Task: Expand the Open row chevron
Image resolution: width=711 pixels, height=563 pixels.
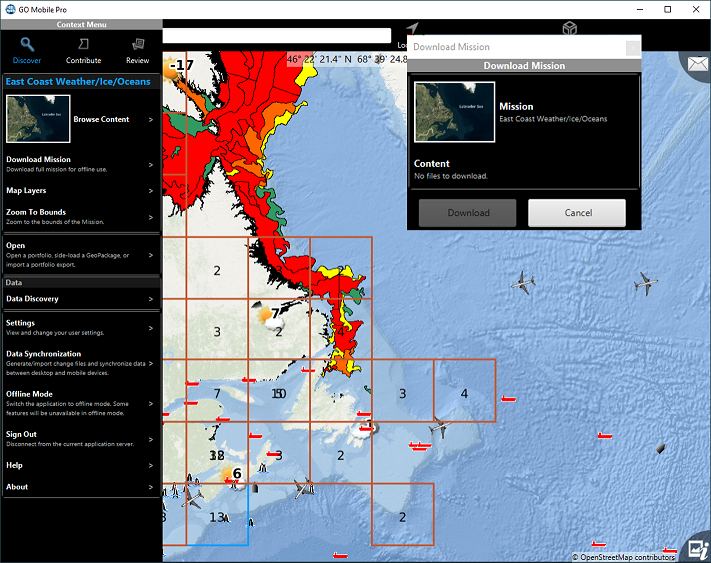Action: 151,255
